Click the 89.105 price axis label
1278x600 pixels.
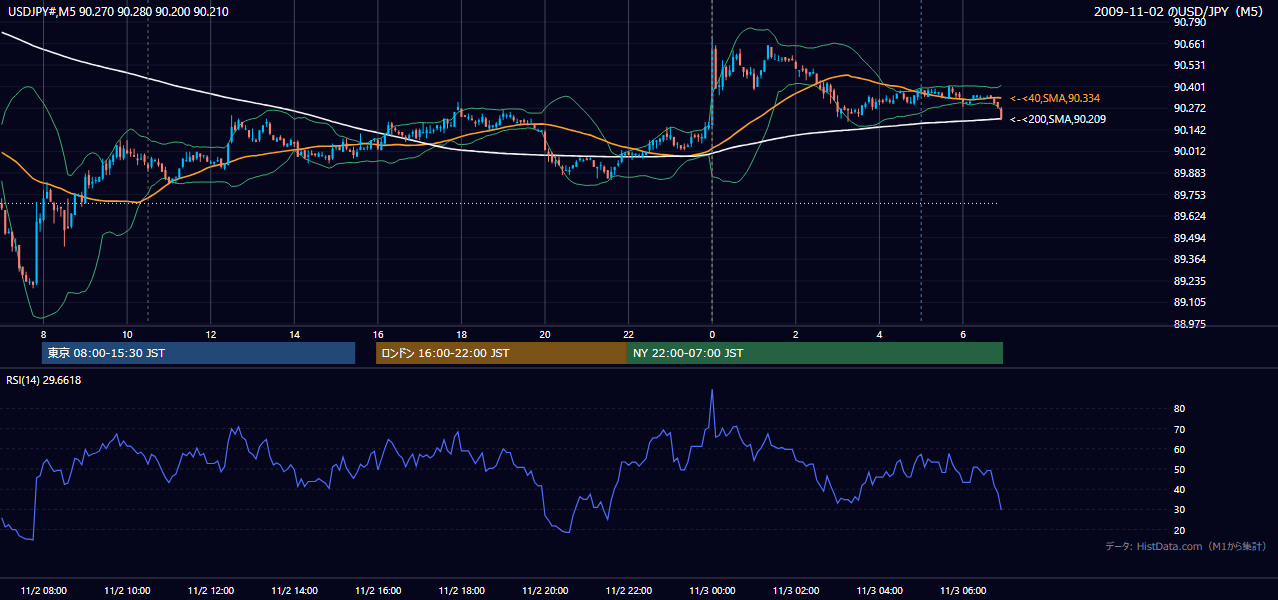[1189, 302]
